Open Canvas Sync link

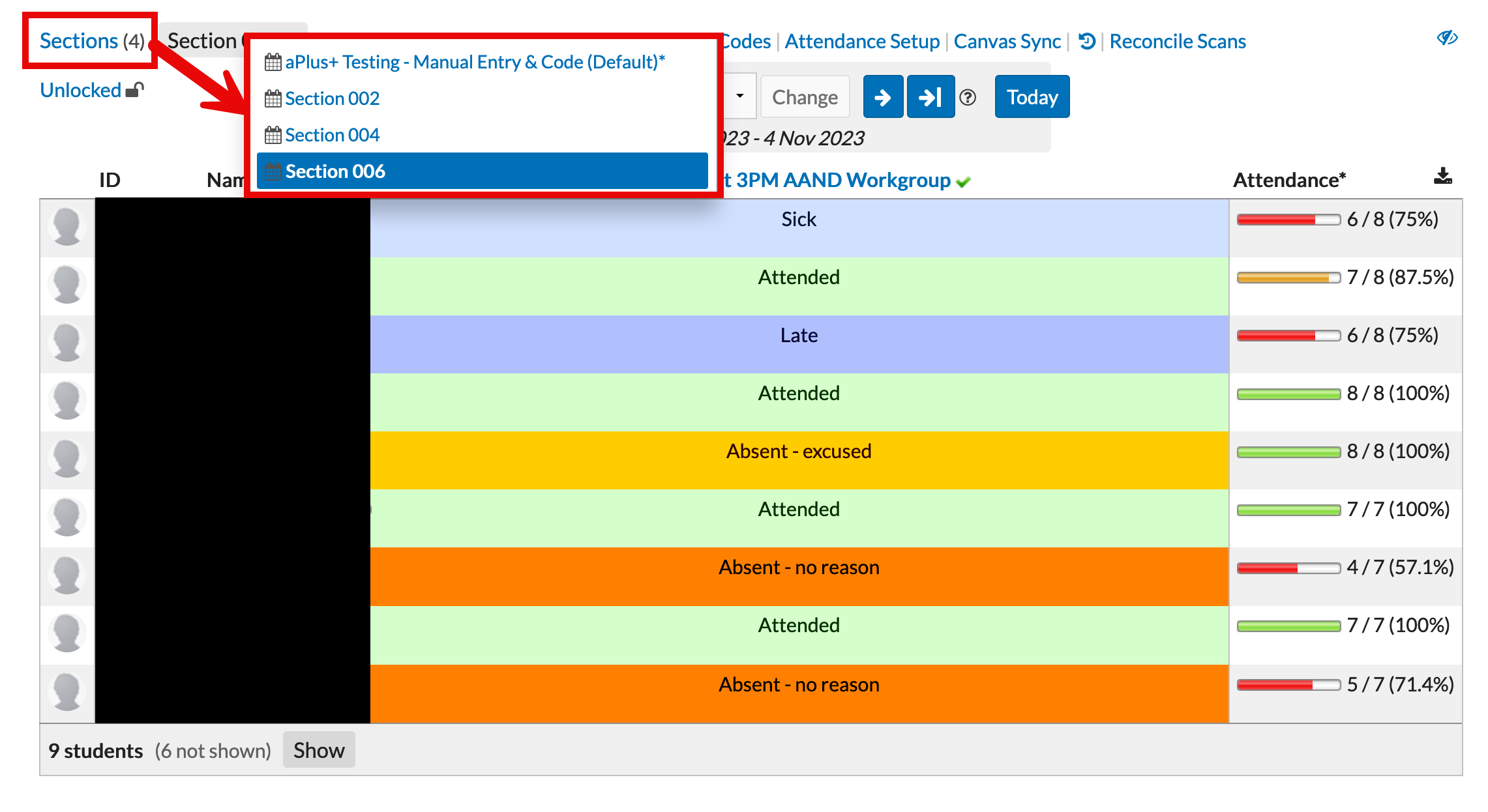[1007, 41]
